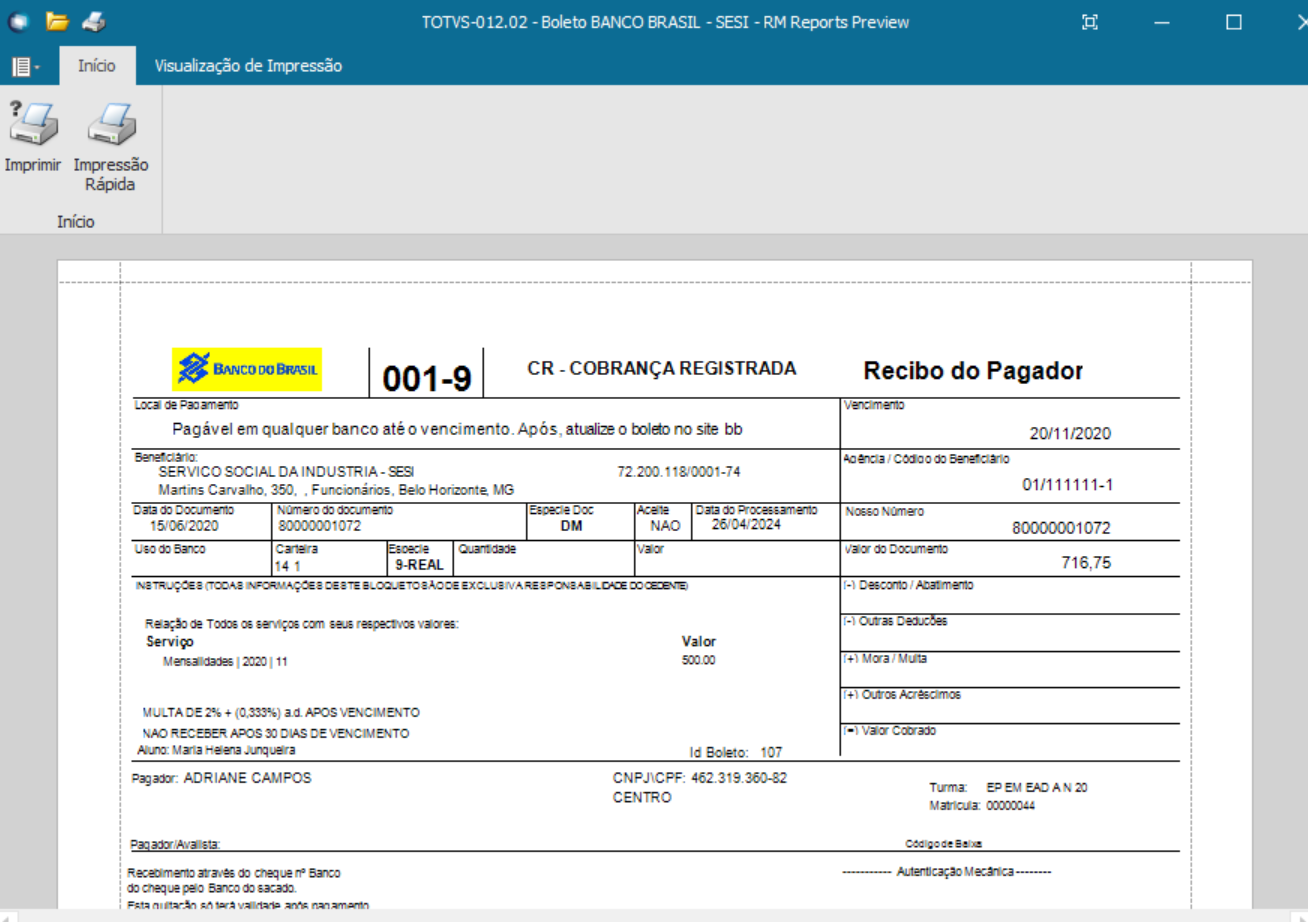Open a file with the yellow folder icon
The height and width of the screenshot is (922, 1308).
coord(57,21)
